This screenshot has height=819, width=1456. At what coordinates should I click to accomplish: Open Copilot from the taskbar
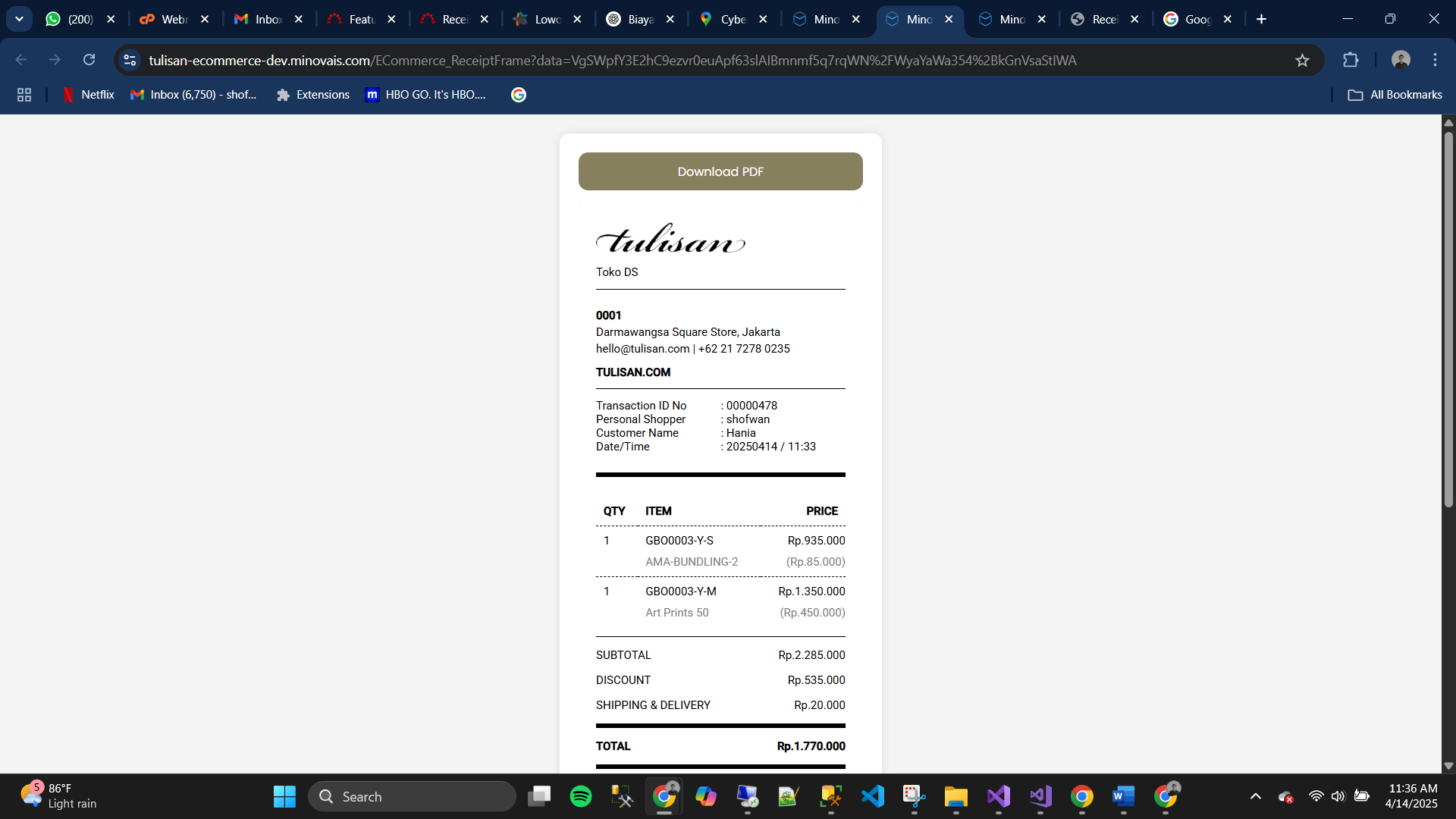706,796
